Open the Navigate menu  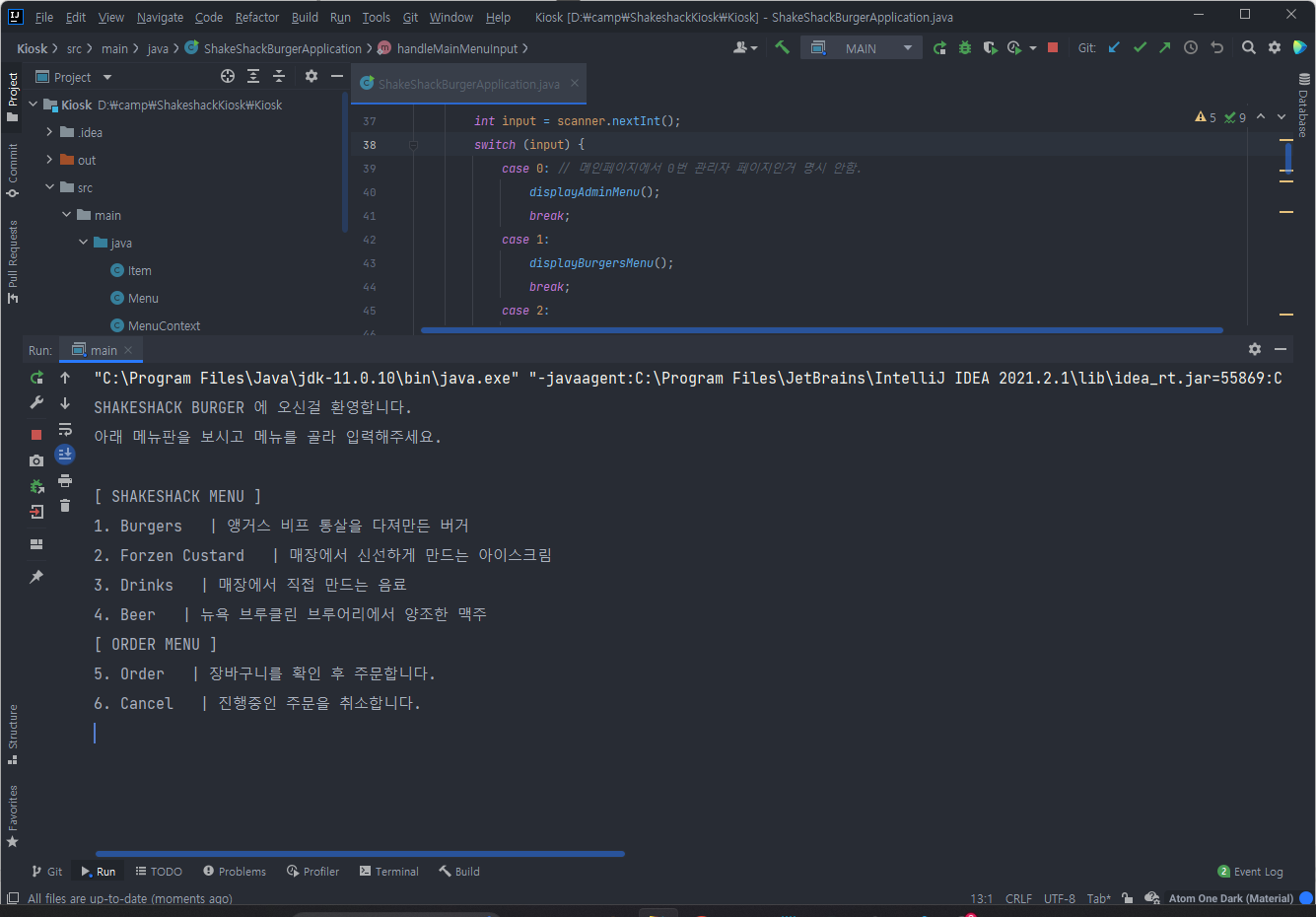pos(160,17)
